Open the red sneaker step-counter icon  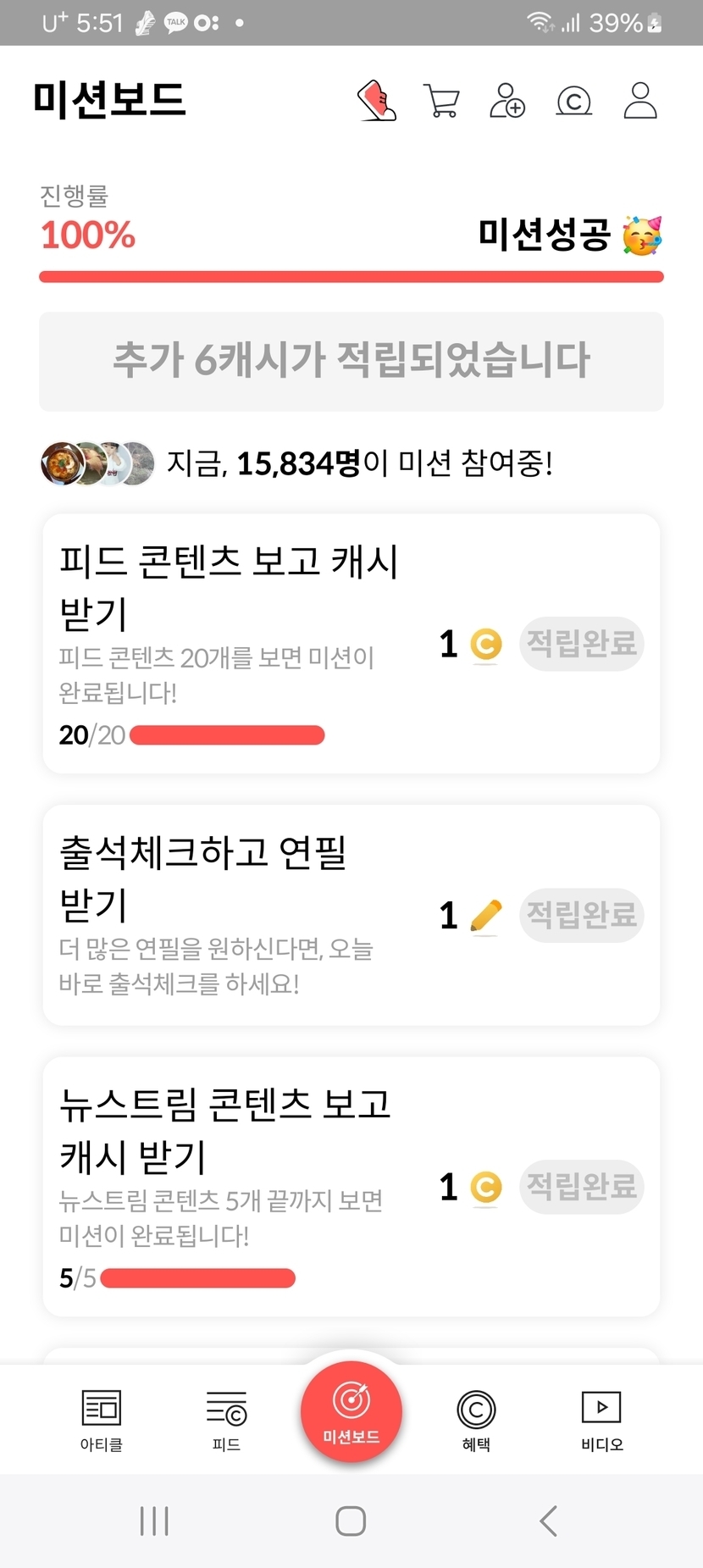tap(377, 101)
